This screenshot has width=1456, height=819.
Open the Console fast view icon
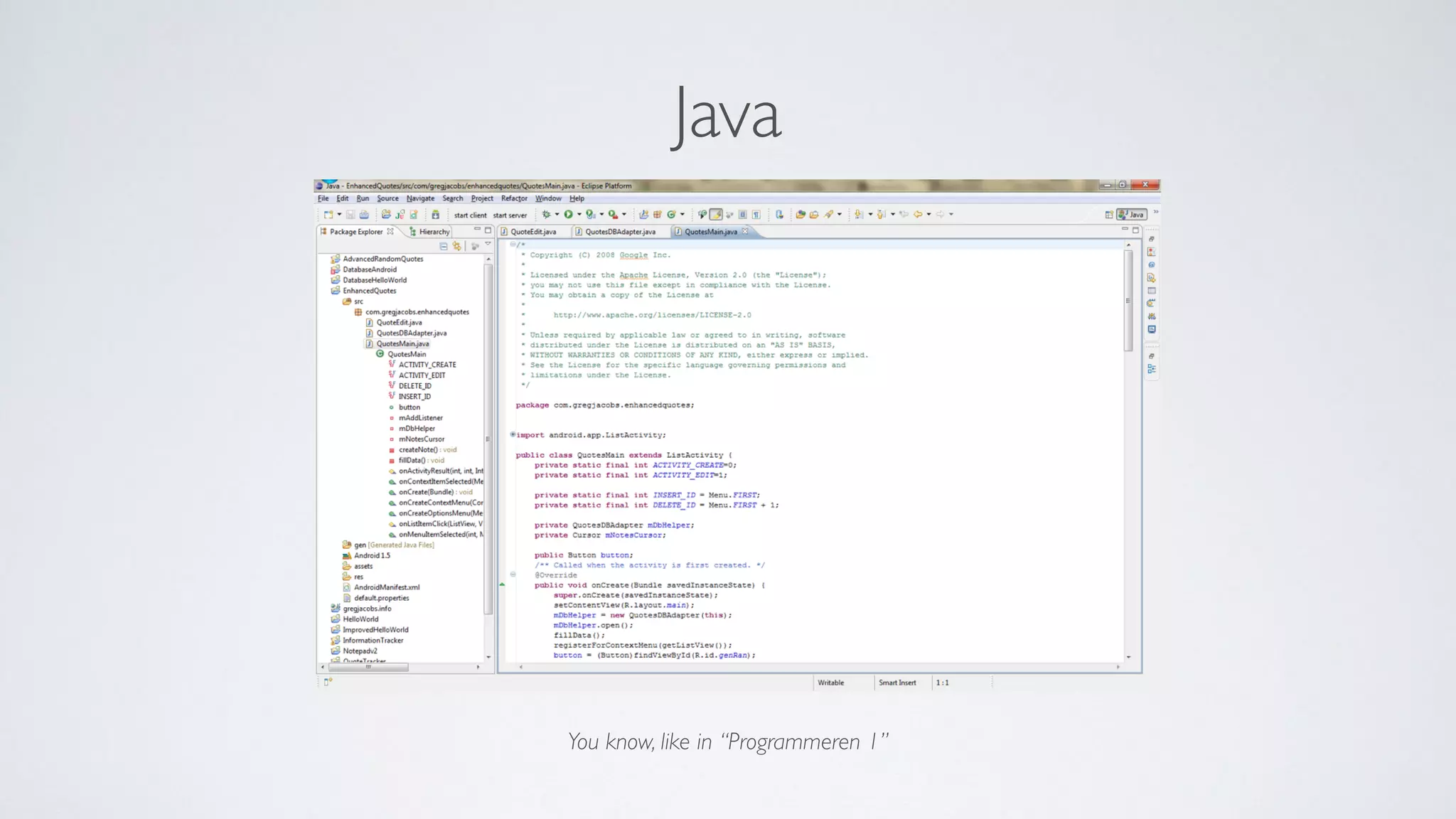point(1152,329)
